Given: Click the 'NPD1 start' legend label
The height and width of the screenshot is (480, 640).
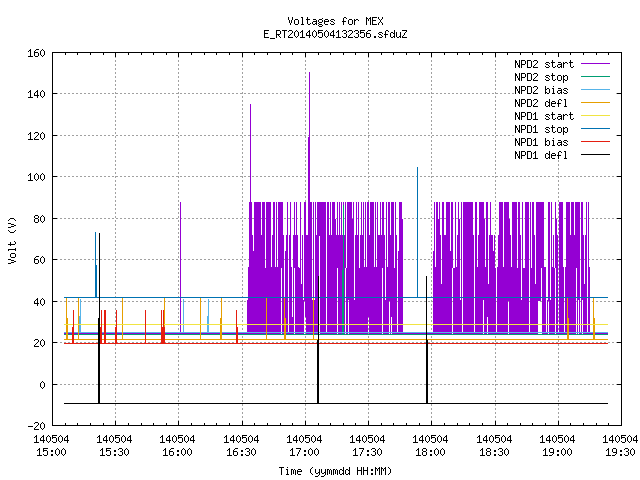Looking at the screenshot, I should 544,116.
